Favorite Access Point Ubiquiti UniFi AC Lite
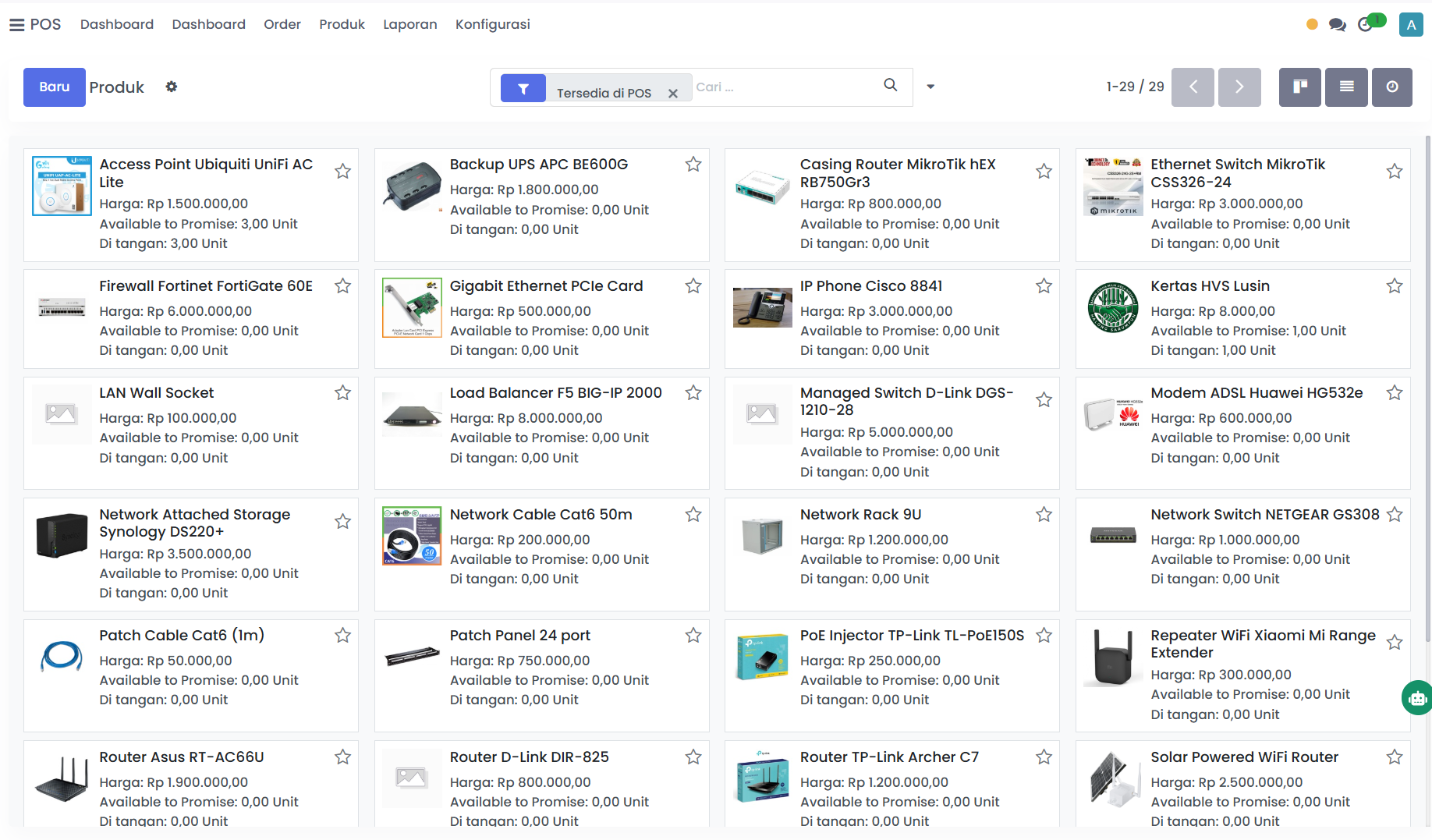 (x=342, y=172)
